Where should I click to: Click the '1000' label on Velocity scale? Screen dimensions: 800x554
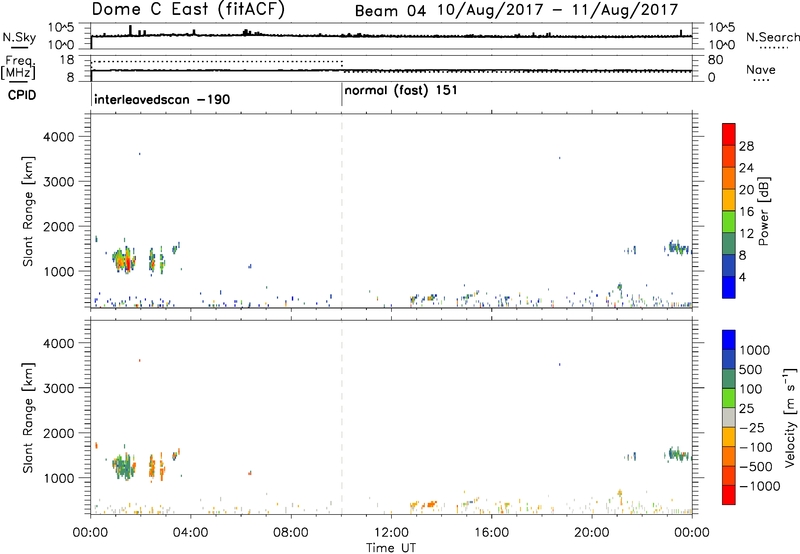(x=755, y=350)
